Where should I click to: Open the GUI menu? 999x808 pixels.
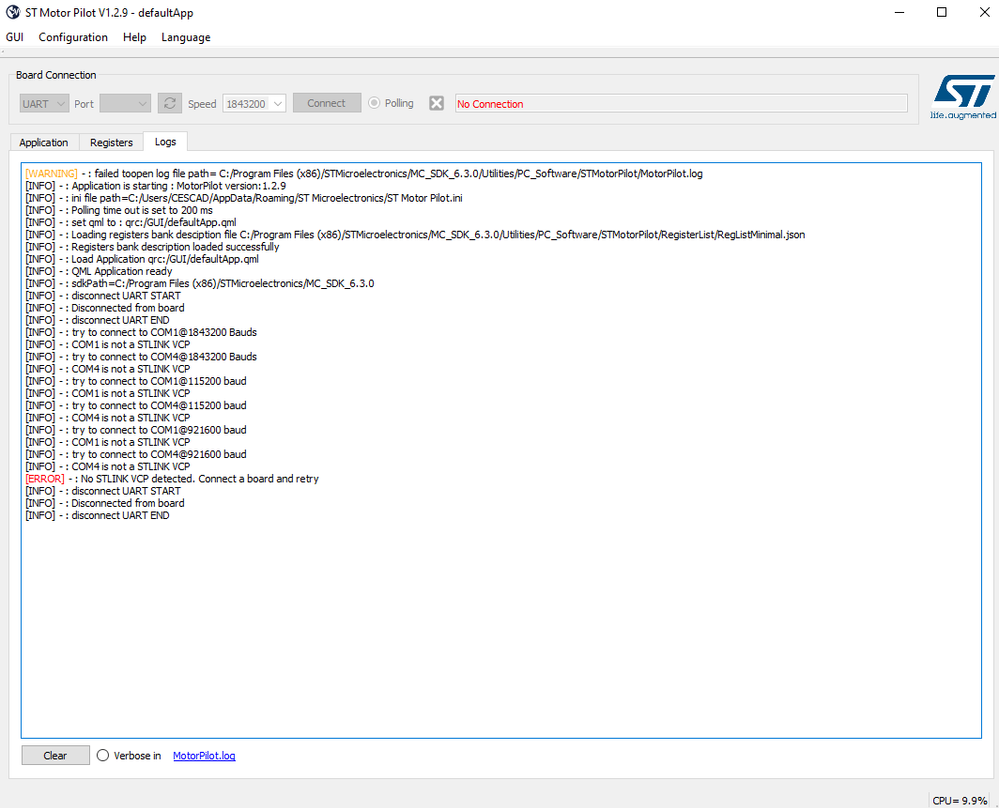[15, 37]
